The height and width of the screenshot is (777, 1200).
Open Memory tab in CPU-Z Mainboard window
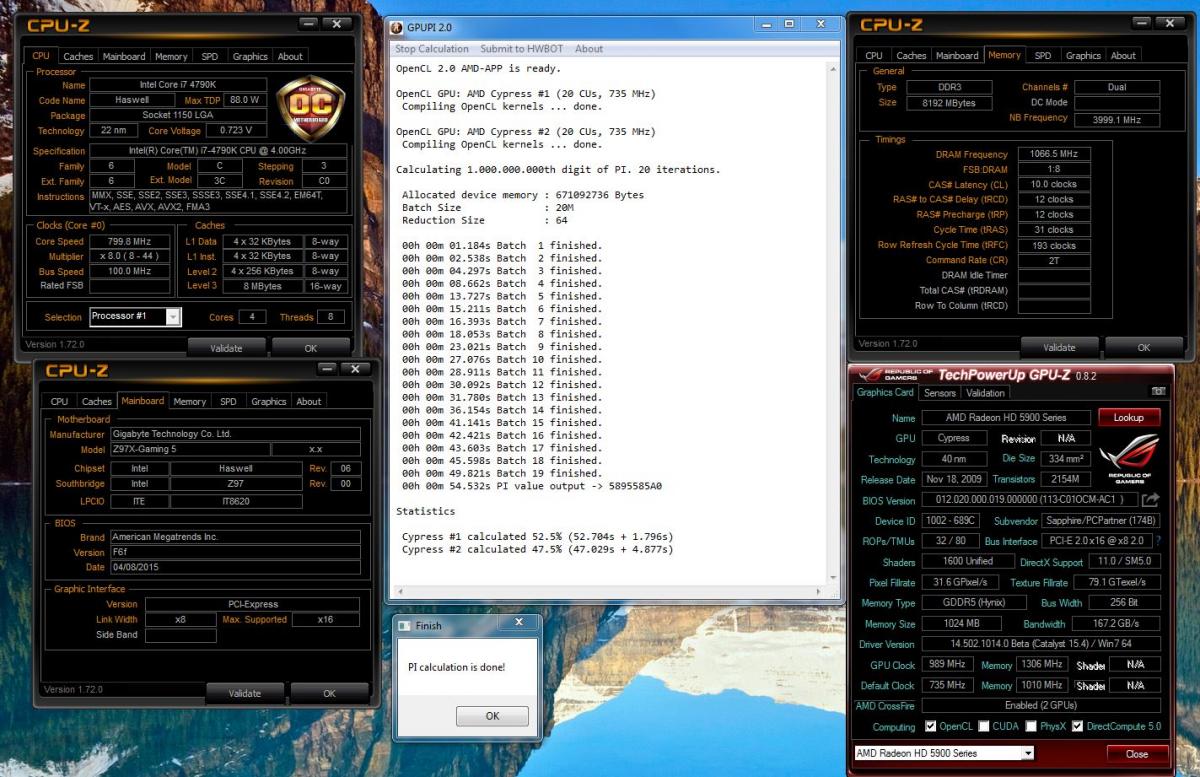pos(189,401)
